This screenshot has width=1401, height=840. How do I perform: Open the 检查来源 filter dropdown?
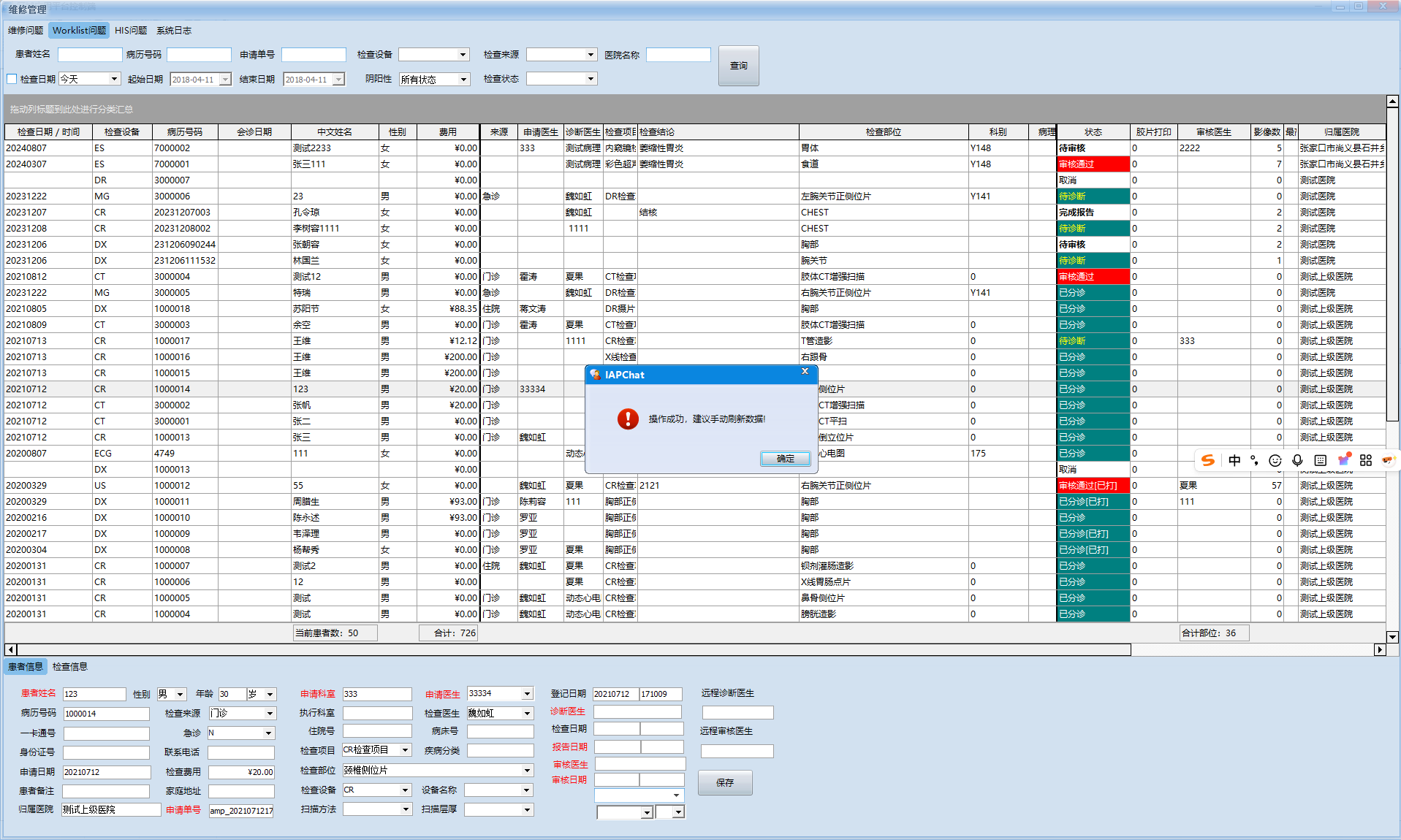[591, 55]
